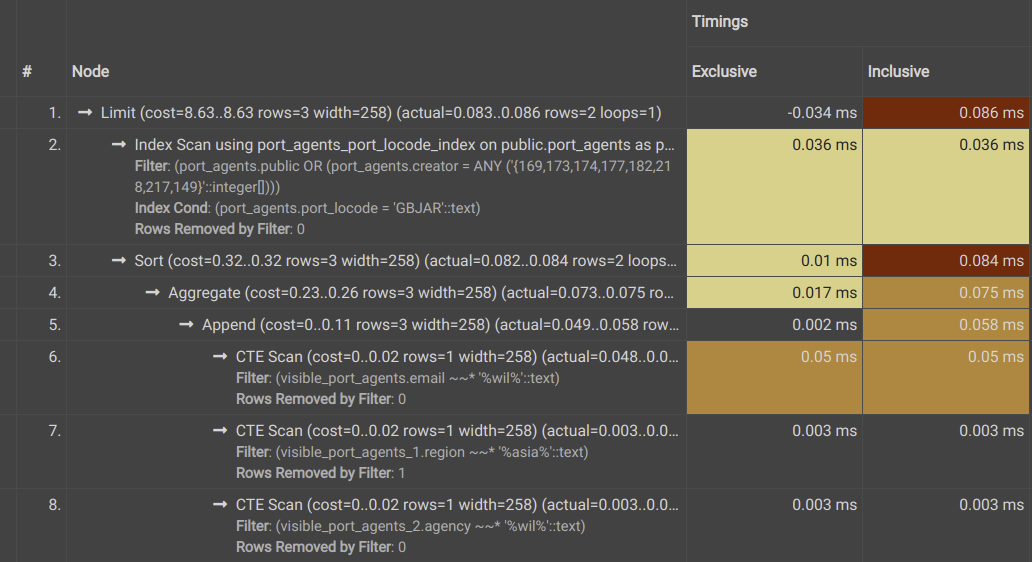Click the arrow icon beside Aggregate node

152,293
